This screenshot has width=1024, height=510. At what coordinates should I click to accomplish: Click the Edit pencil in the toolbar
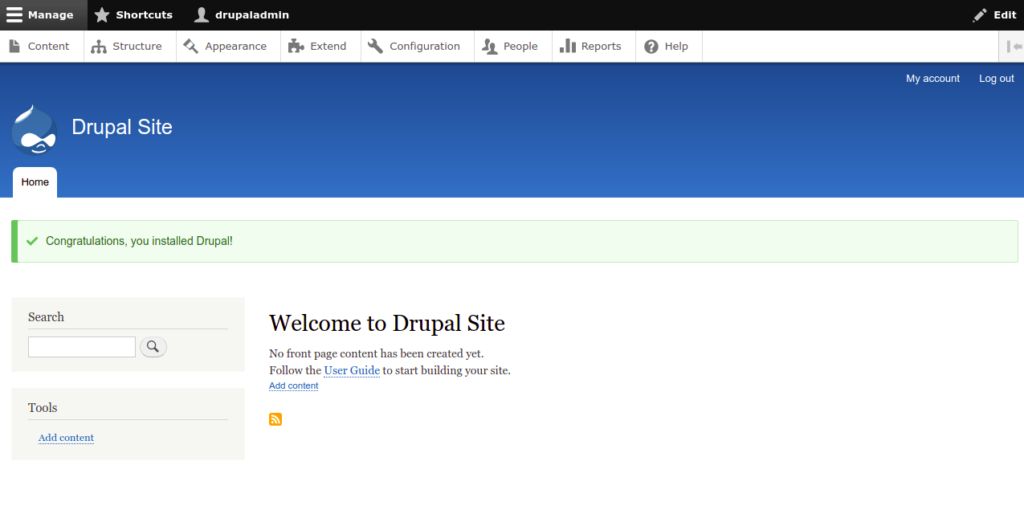click(994, 15)
